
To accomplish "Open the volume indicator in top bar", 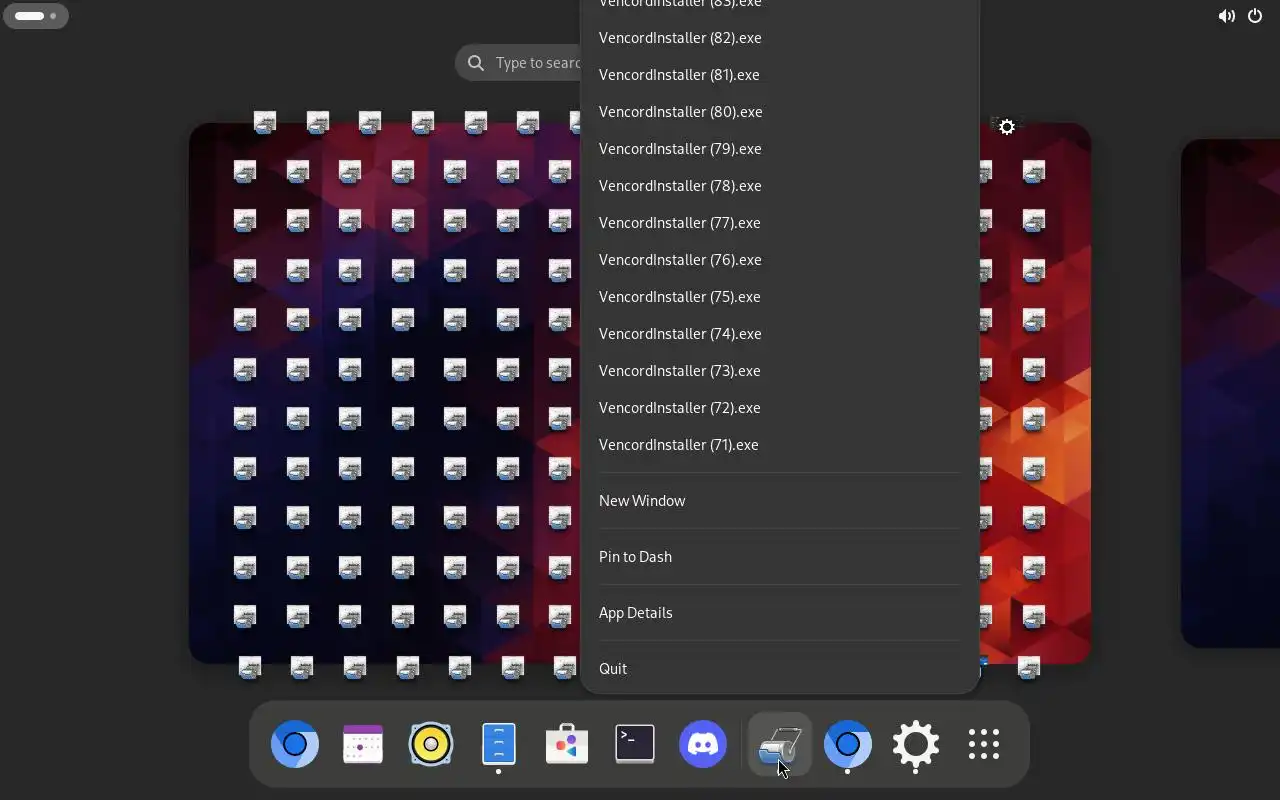I will [1226, 16].
